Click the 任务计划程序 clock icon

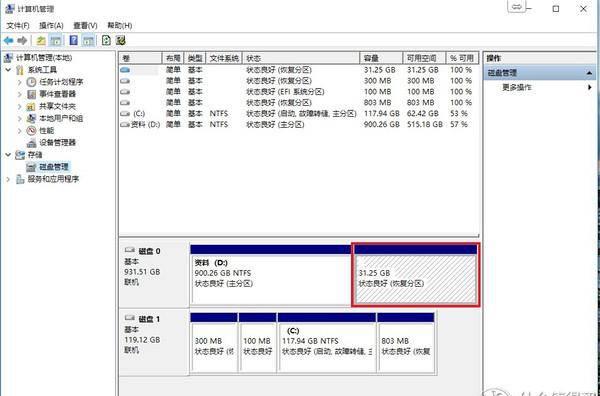click(x=31, y=82)
